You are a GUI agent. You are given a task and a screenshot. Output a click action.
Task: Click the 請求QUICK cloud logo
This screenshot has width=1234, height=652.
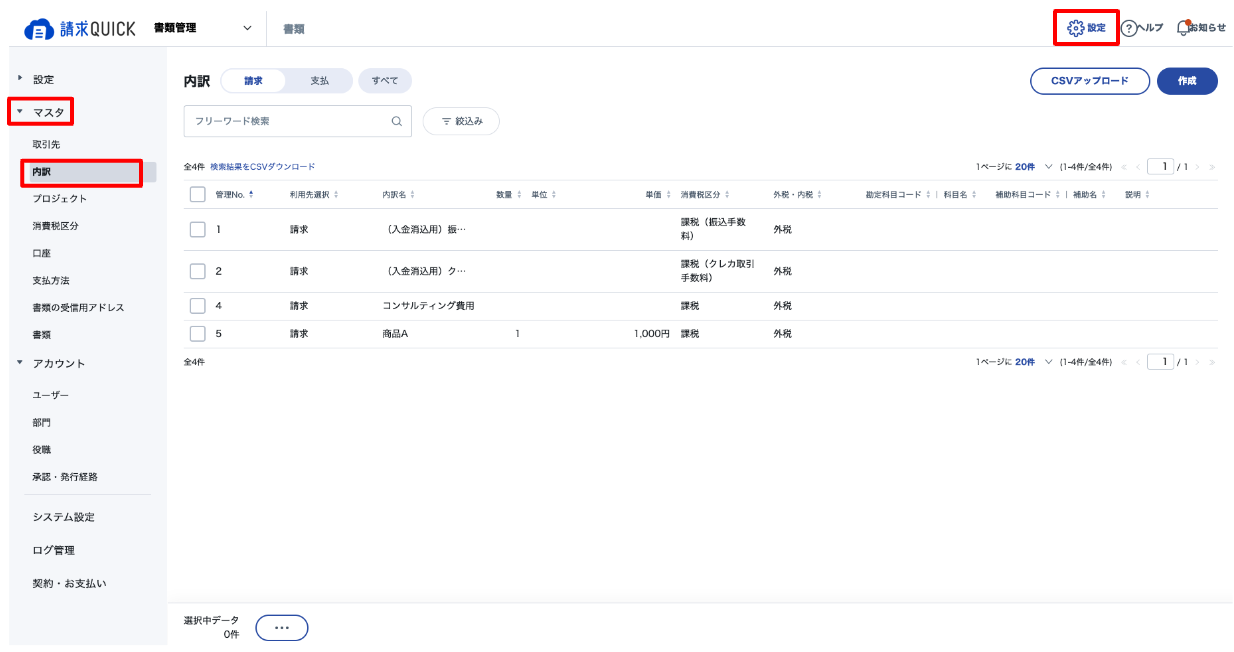[x=79, y=29]
